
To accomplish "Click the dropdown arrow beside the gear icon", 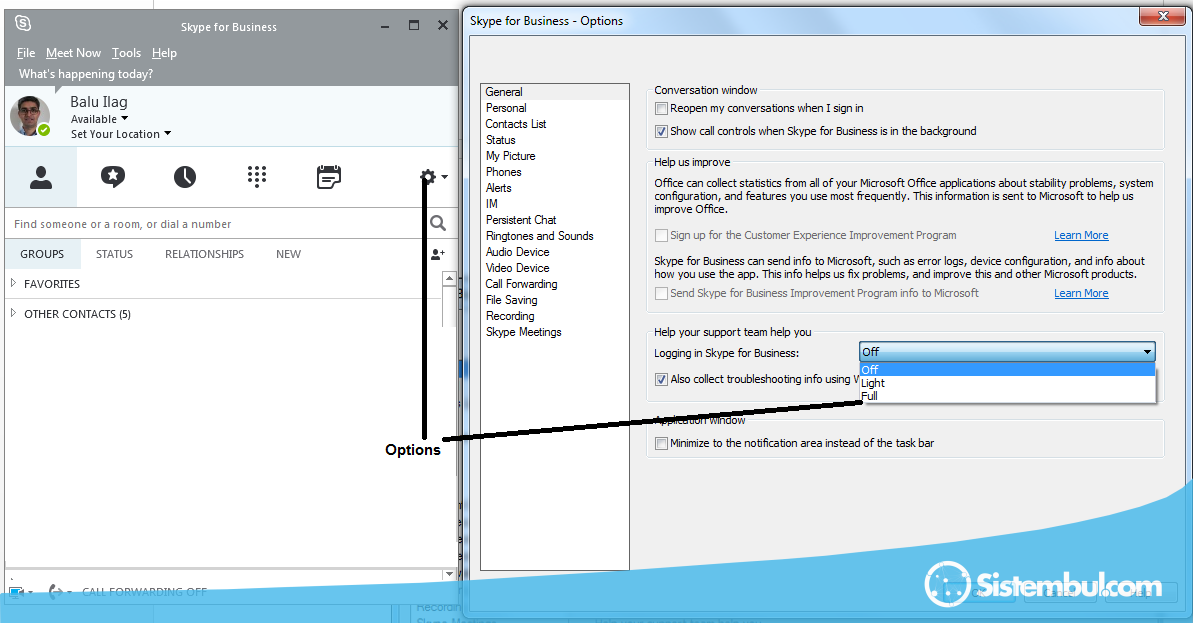I will (444, 177).
